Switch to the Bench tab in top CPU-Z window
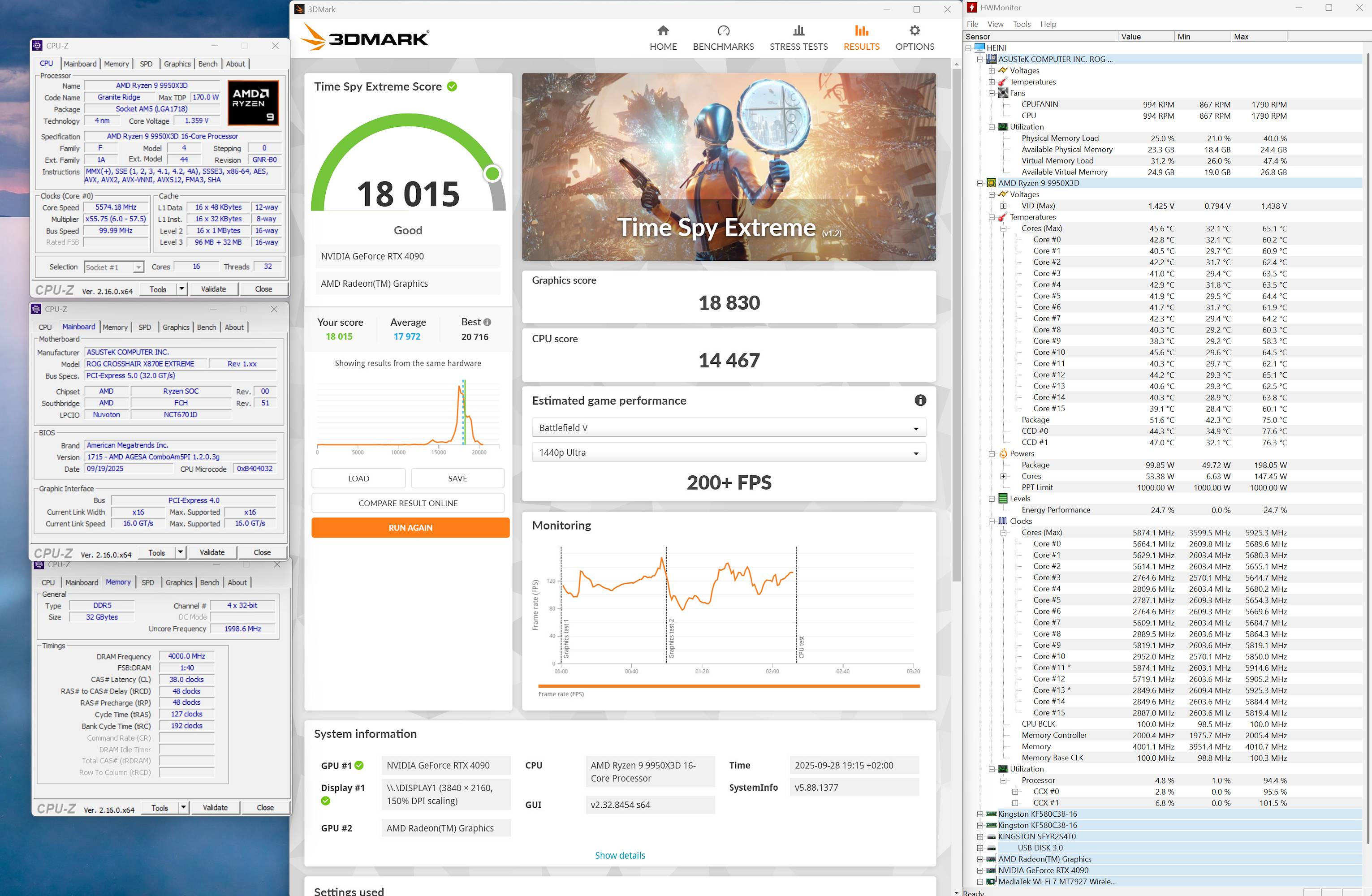Viewport: 1372px width, 896px height. [x=207, y=64]
